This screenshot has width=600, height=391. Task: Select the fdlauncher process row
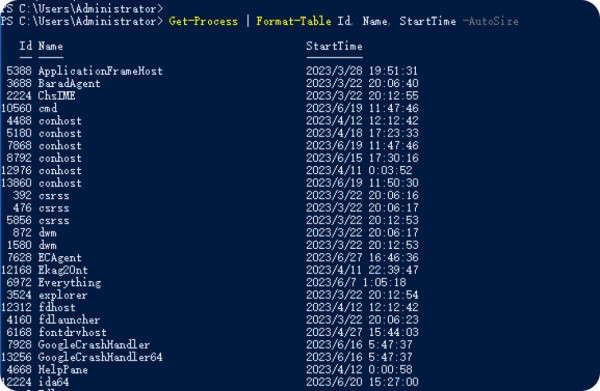pyautogui.click(x=212, y=320)
